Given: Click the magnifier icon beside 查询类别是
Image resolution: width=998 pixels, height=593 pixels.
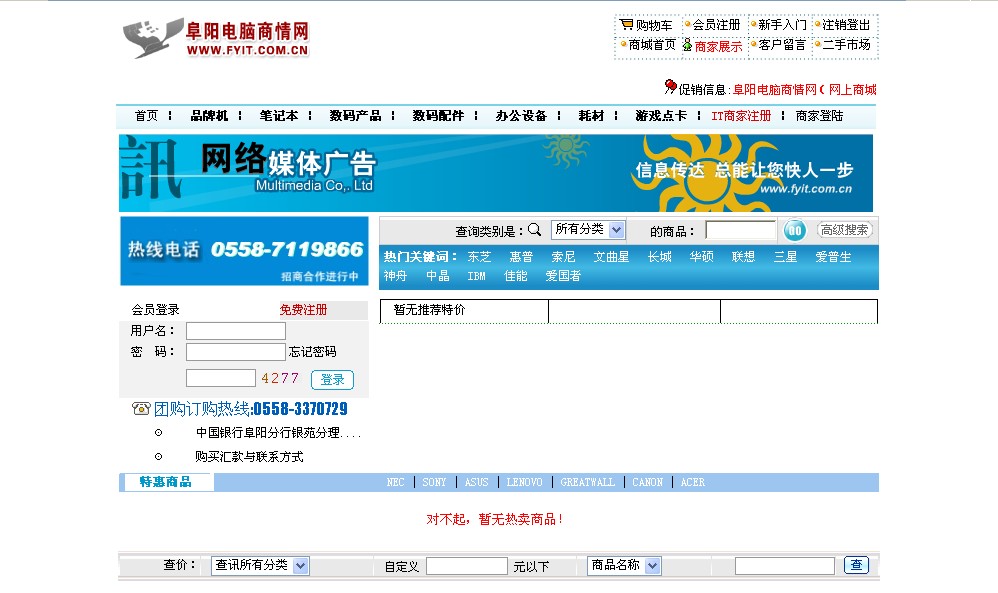Looking at the screenshot, I should click(535, 230).
